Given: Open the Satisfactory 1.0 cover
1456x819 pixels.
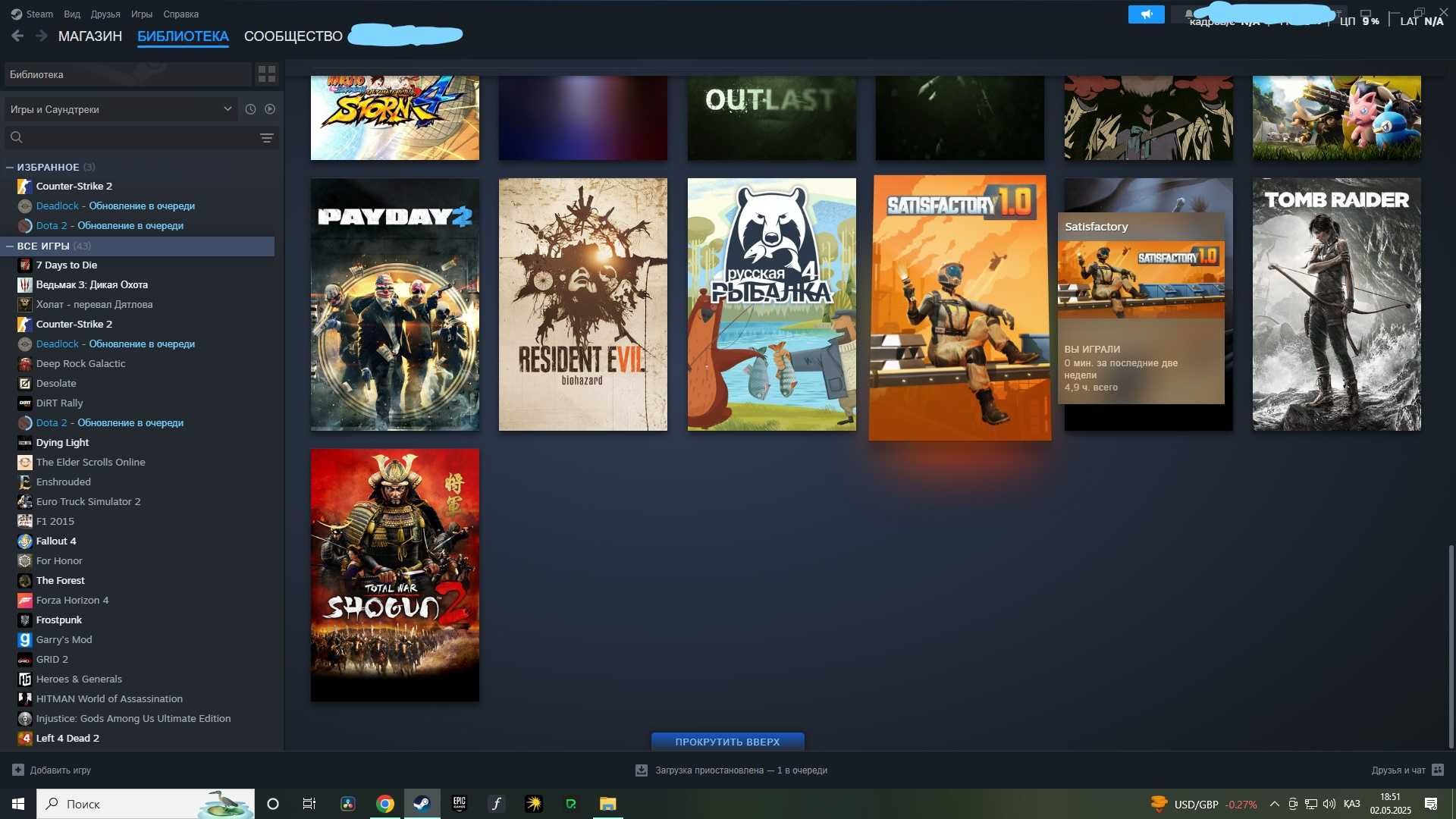Looking at the screenshot, I should 960,308.
